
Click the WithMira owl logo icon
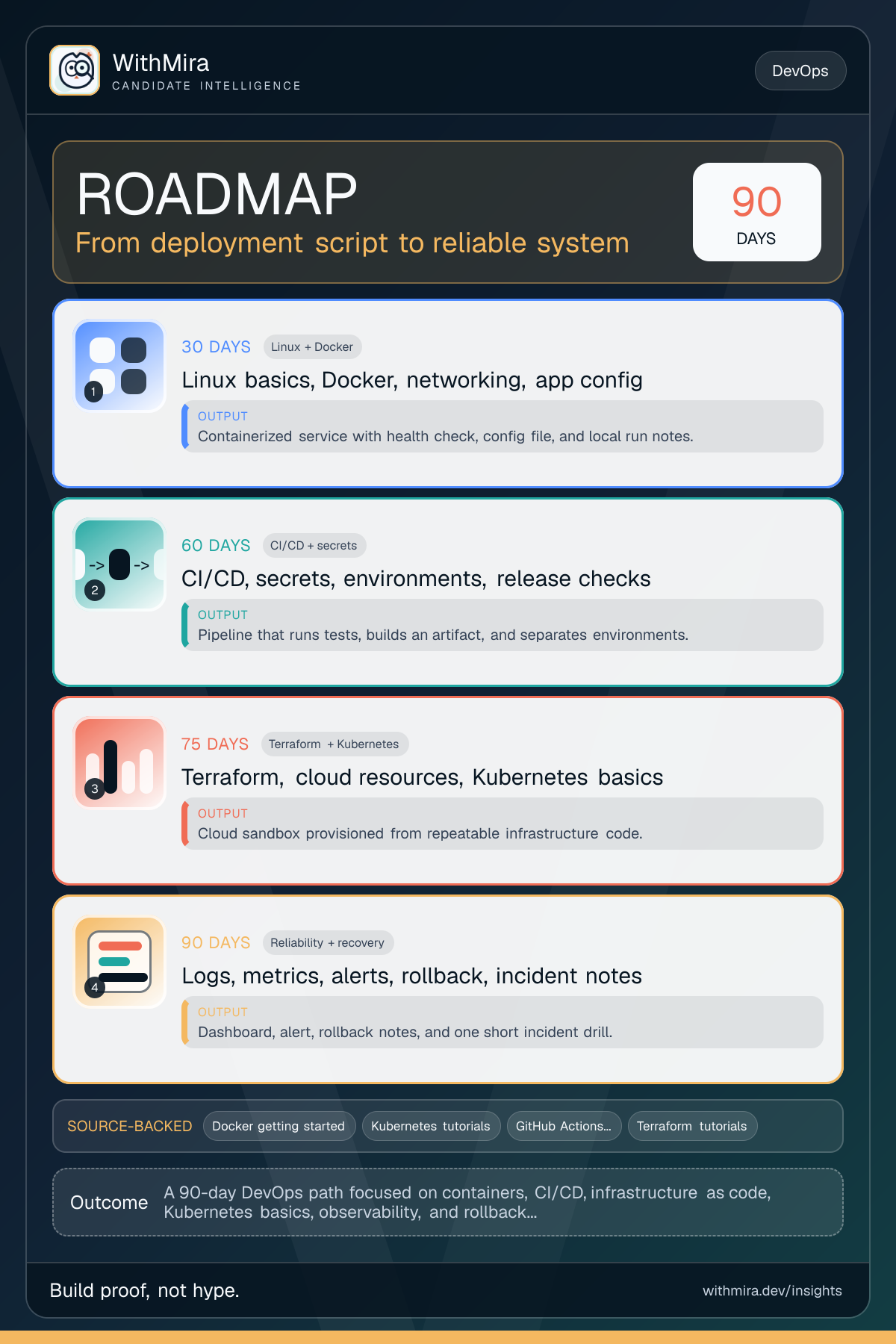[75, 70]
